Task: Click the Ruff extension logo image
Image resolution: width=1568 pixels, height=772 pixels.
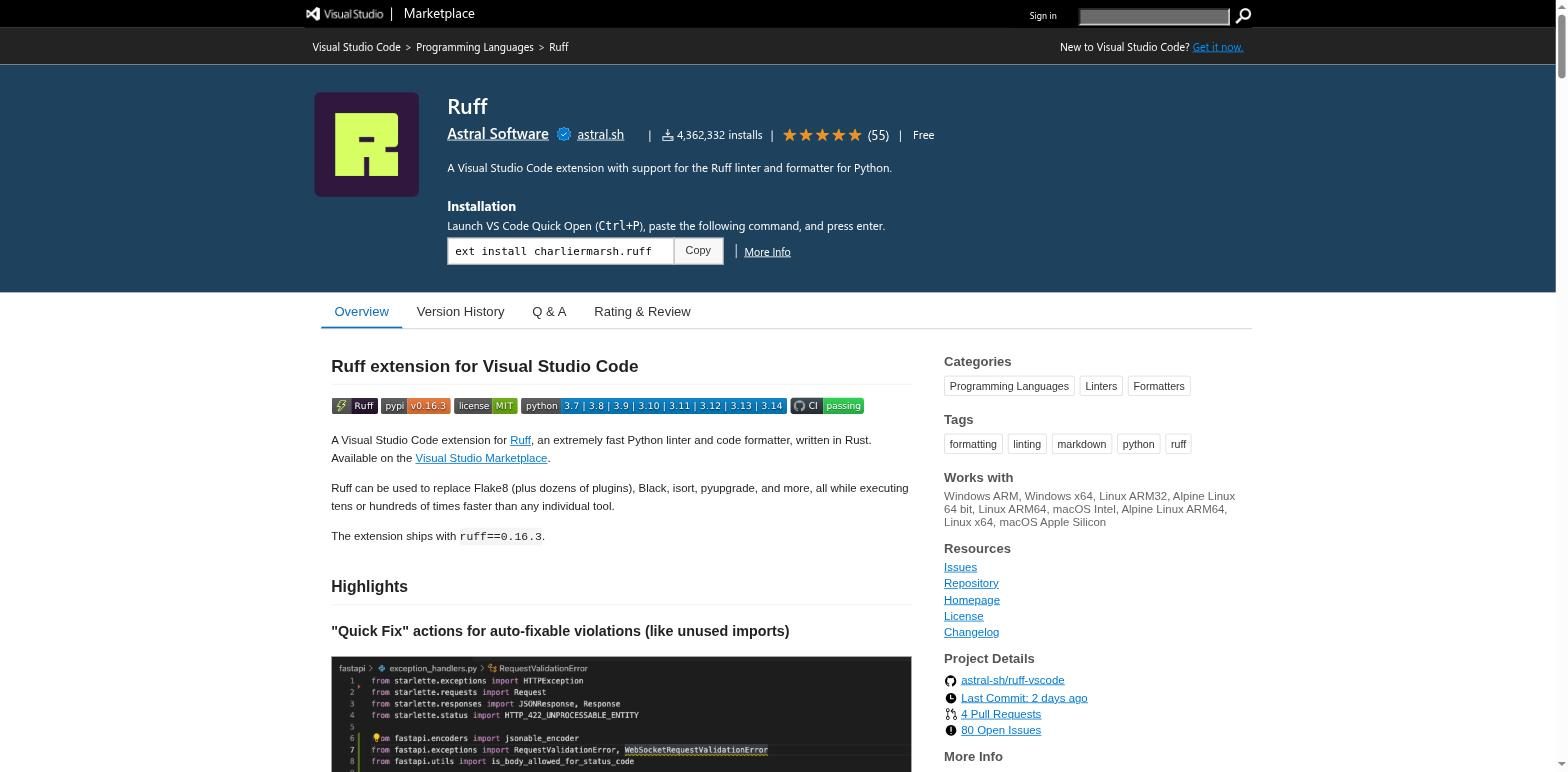Action: pos(367,145)
